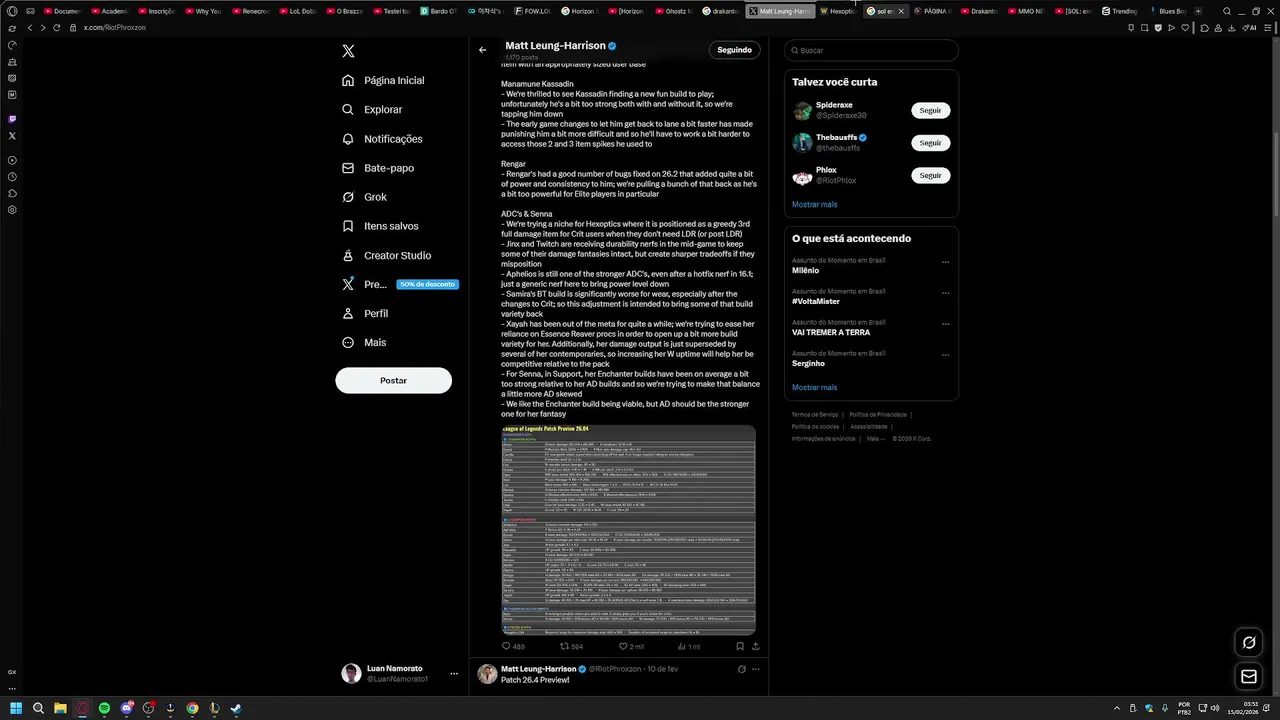The image size is (1280, 720).
Task: Open Opera sidebar settings gear
Action: click(x=12, y=210)
